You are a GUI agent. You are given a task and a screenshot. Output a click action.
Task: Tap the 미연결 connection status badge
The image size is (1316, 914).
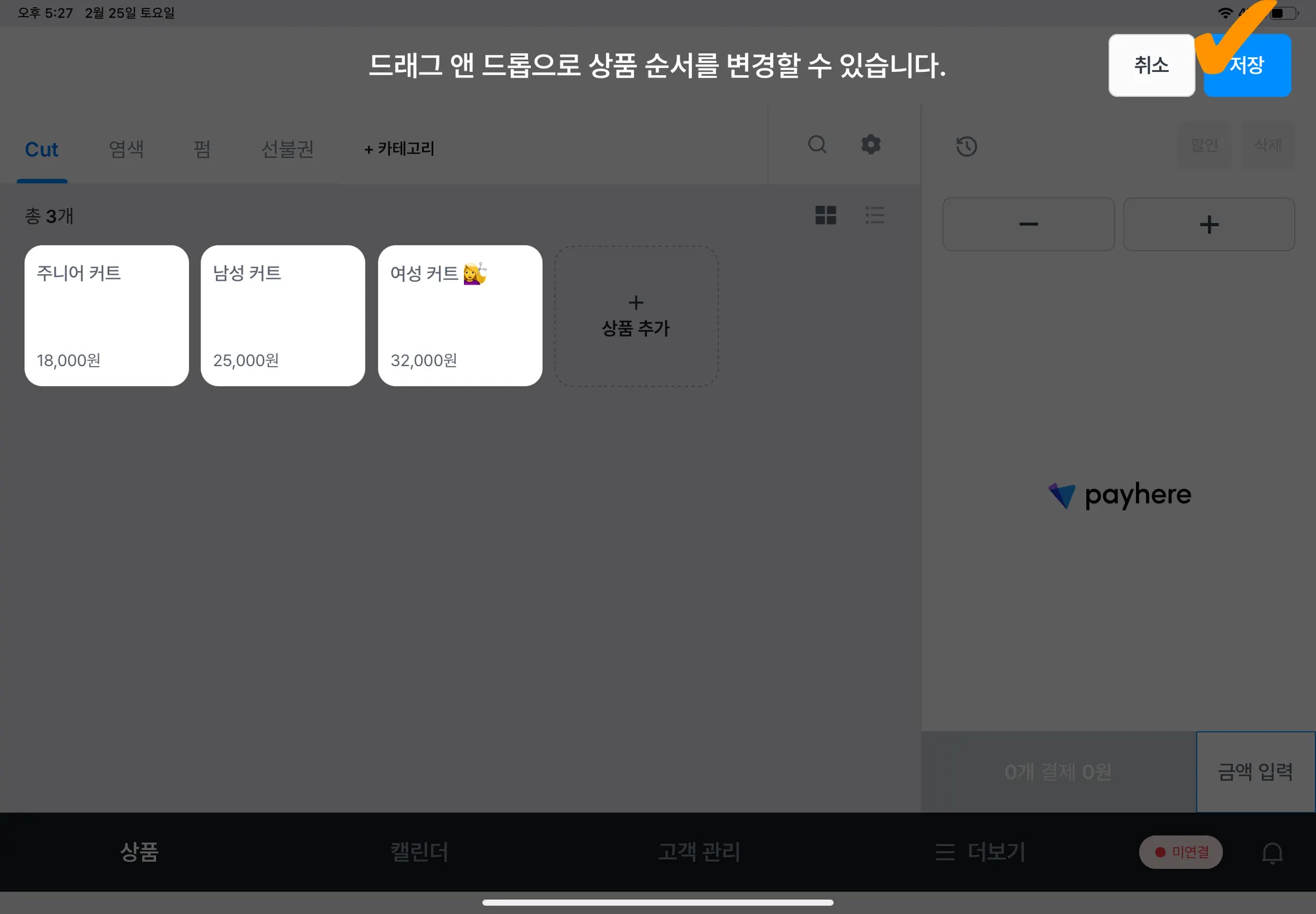click(x=1180, y=852)
